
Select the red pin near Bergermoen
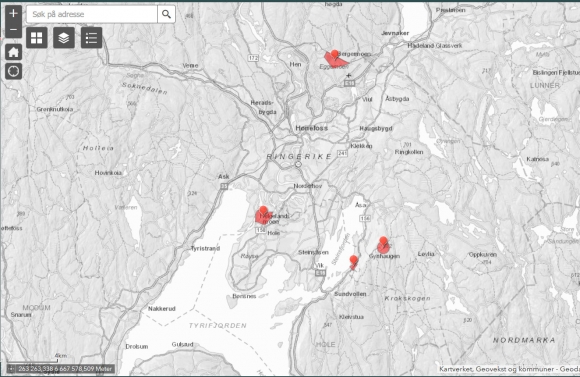point(335,55)
